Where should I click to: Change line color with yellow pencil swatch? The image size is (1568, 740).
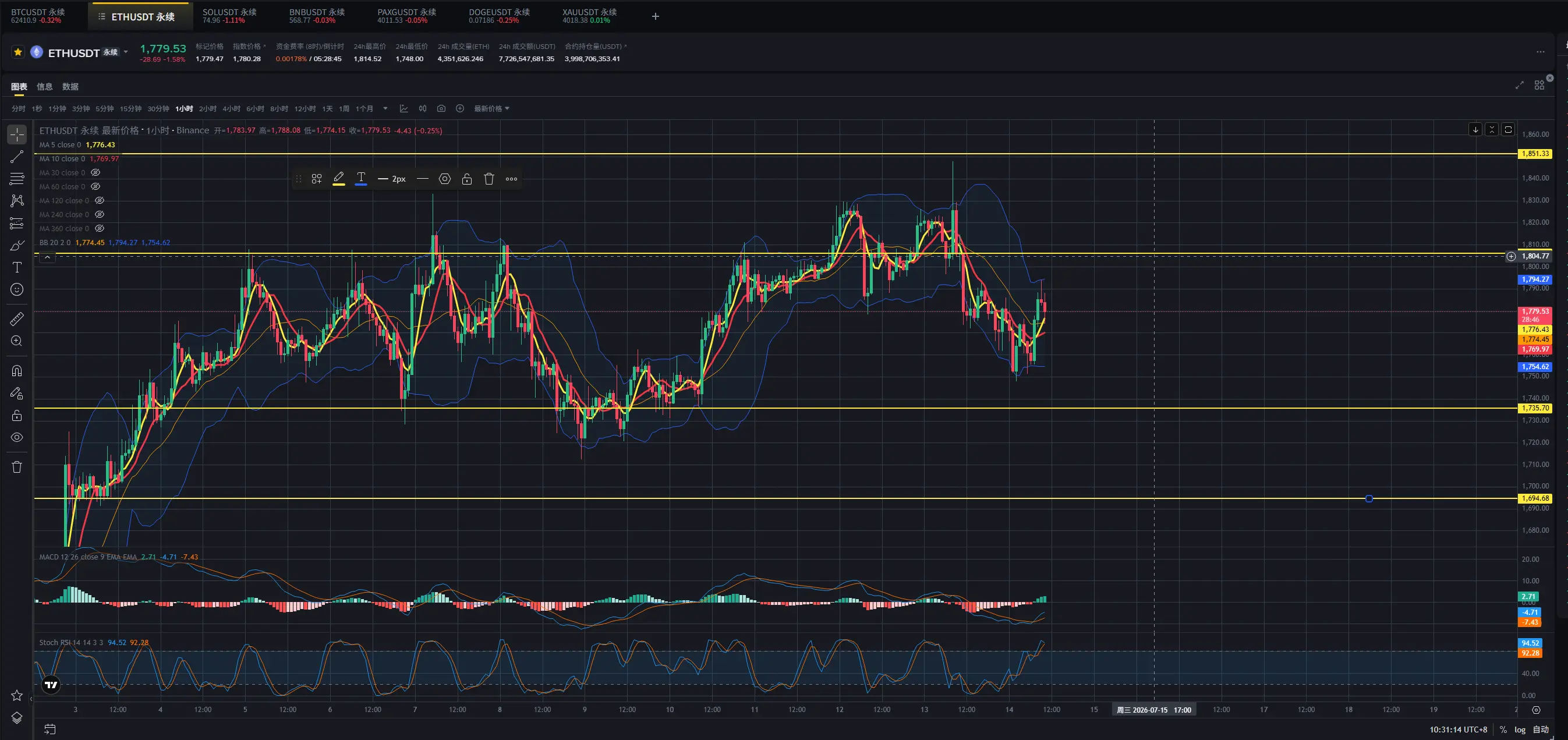click(339, 179)
